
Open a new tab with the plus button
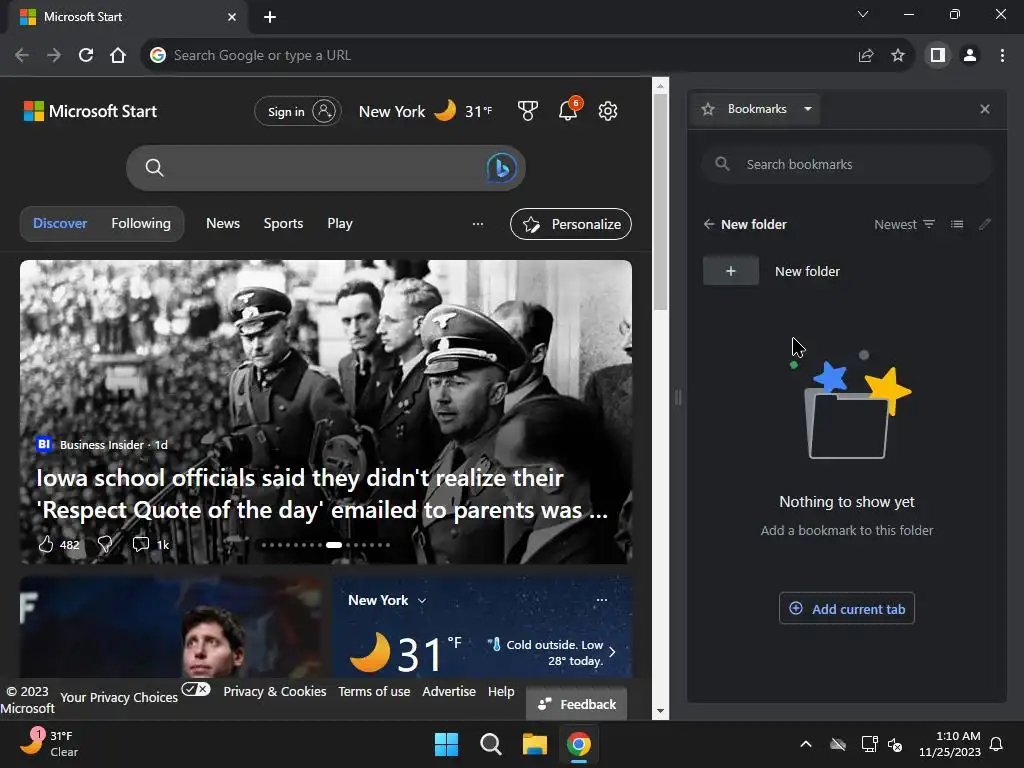(x=270, y=17)
